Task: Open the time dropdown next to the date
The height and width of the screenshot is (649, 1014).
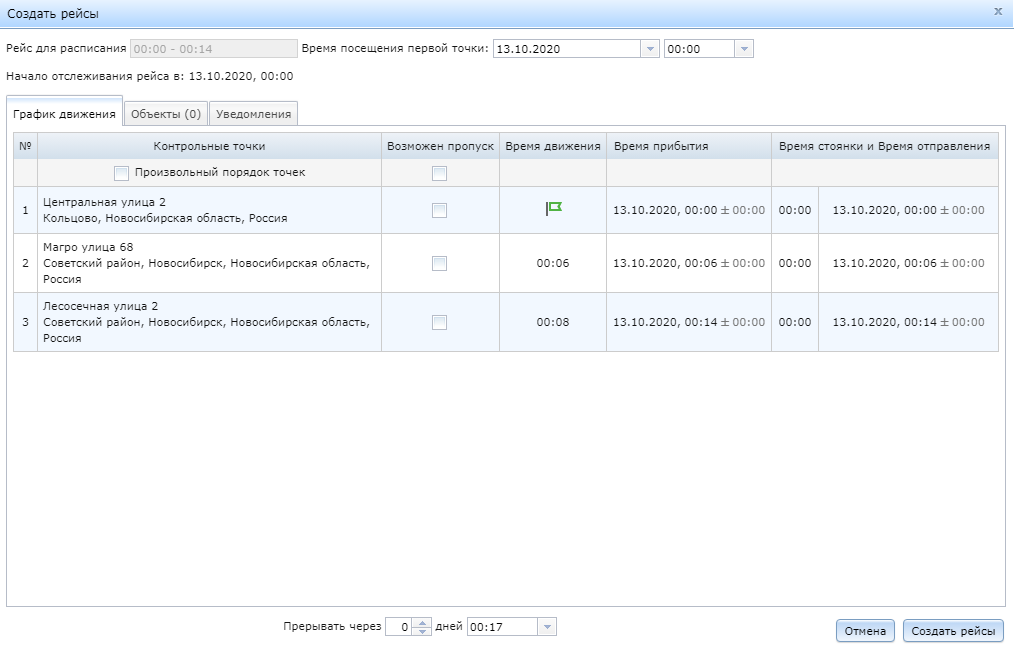Action: (743, 47)
